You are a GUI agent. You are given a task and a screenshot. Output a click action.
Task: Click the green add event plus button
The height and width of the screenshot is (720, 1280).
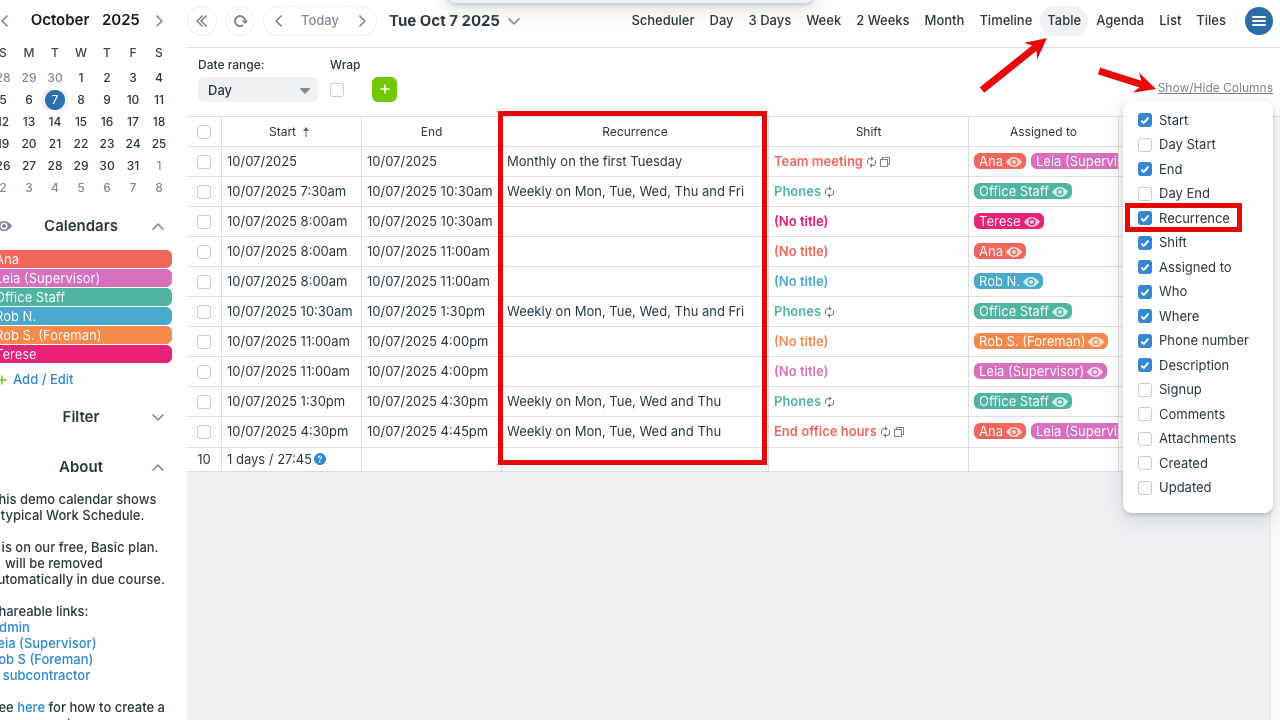pos(384,90)
